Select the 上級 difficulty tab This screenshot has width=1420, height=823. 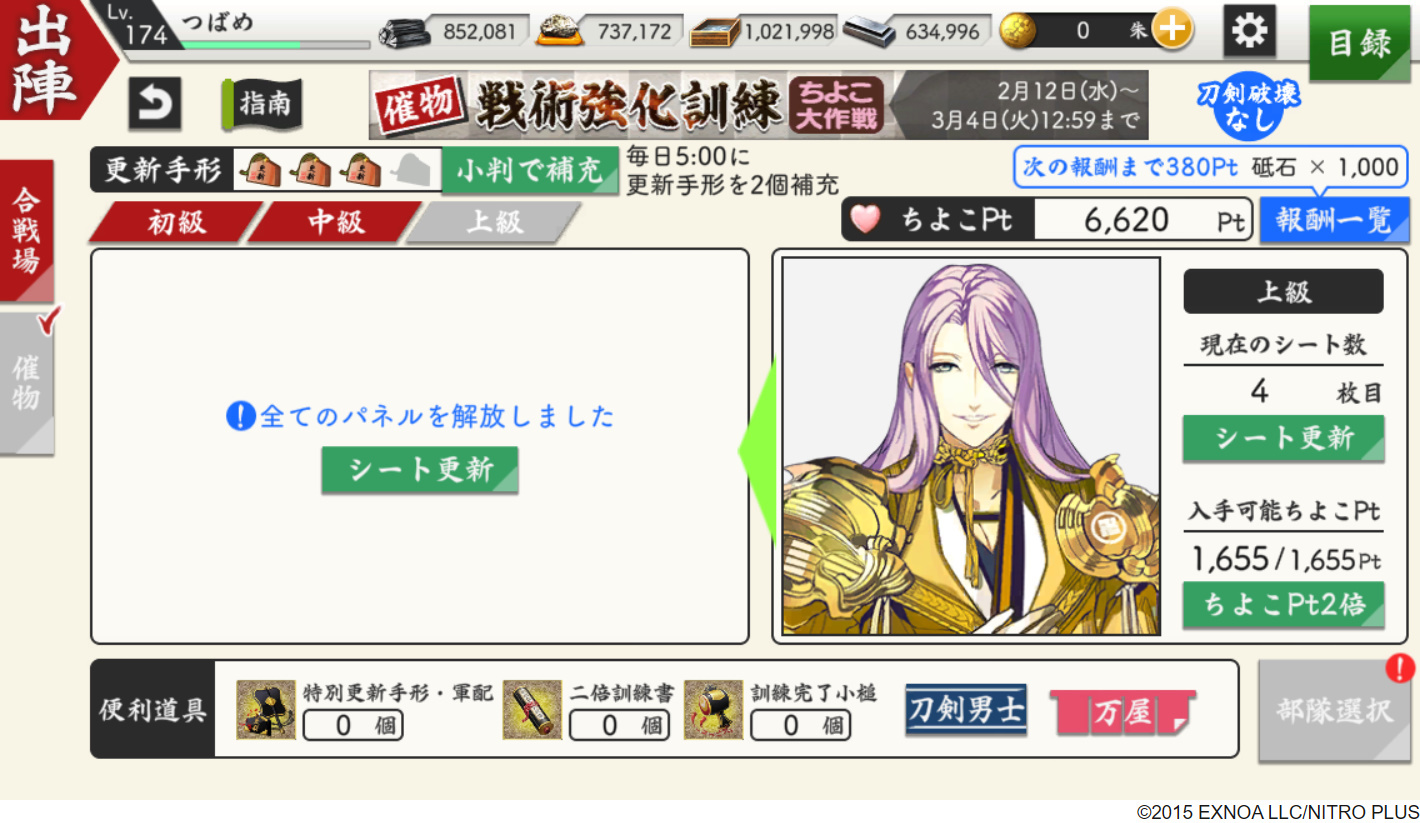point(494,222)
